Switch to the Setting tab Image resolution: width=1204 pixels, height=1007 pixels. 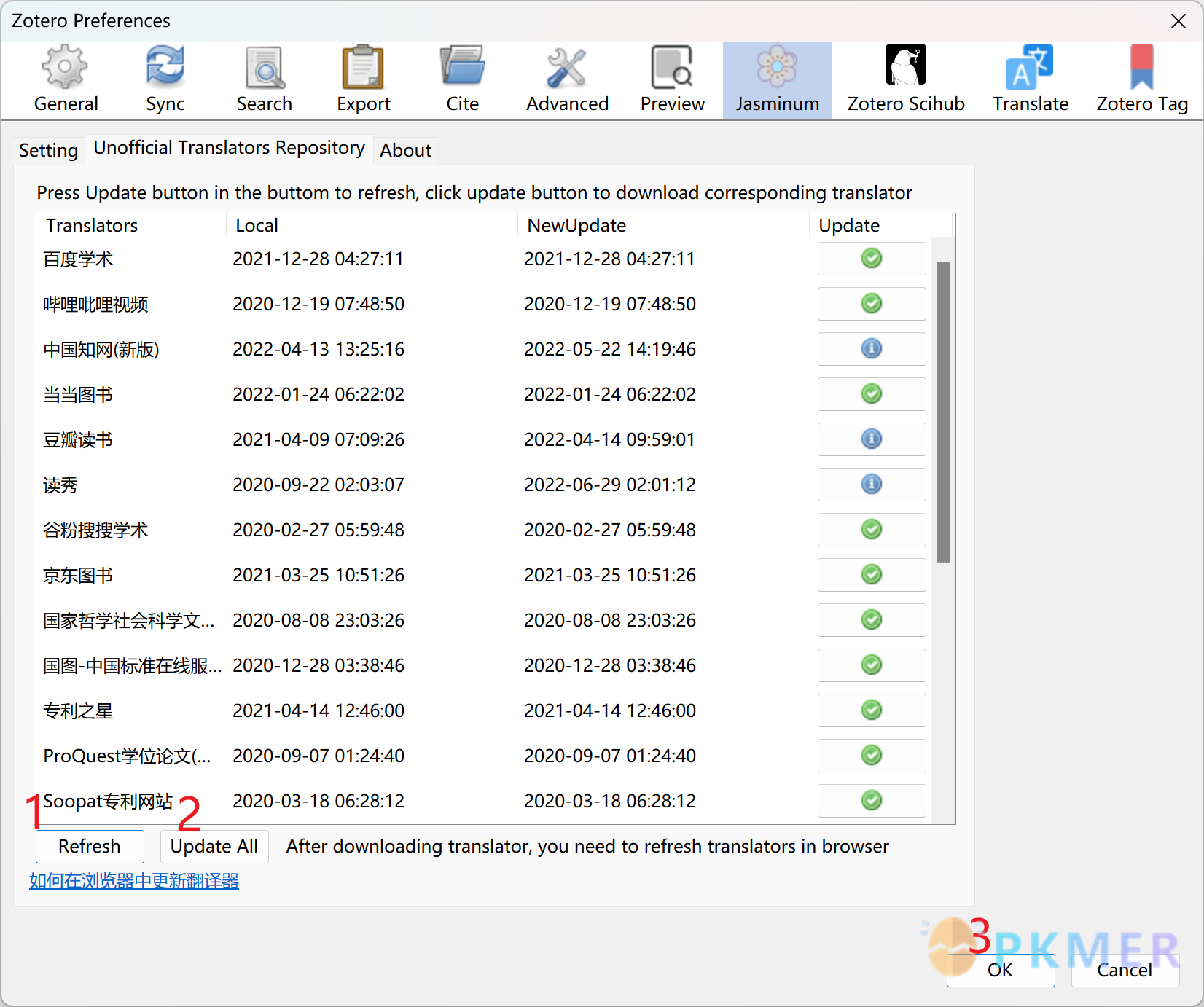click(48, 150)
